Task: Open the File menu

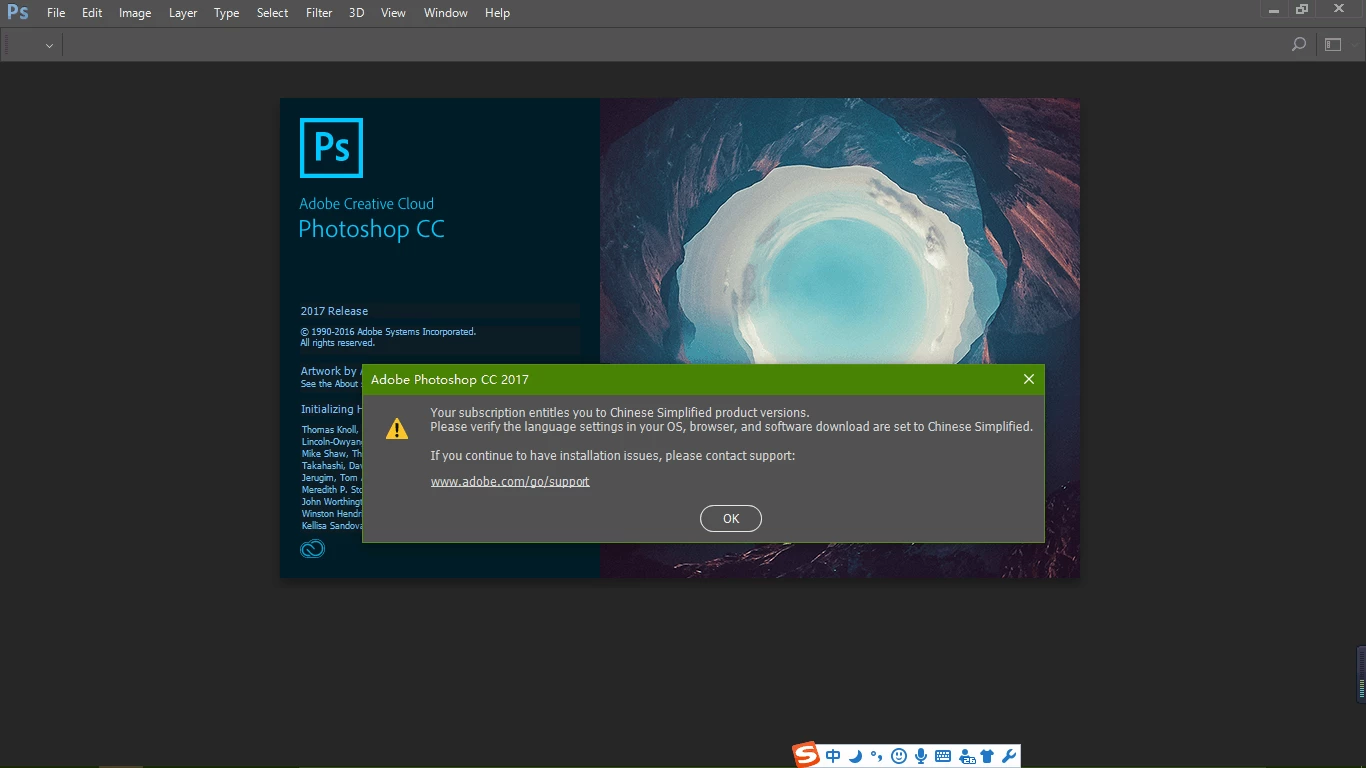Action: (x=56, y=13)
